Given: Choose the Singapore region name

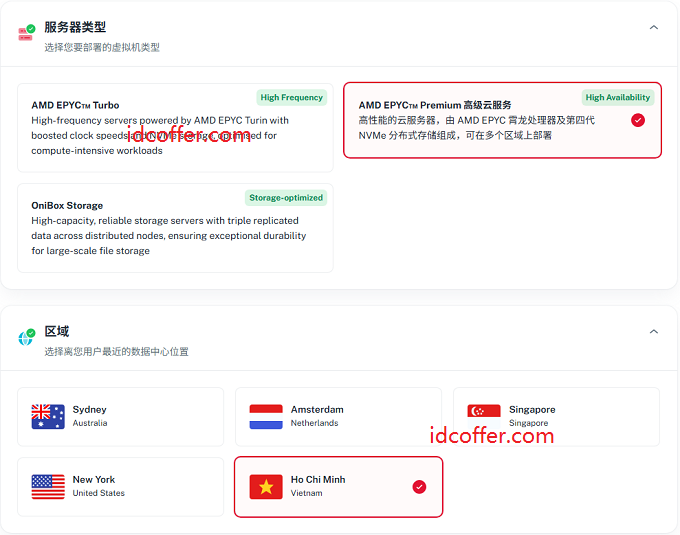Looking at the screenshot, I should (x=531, y=409).
